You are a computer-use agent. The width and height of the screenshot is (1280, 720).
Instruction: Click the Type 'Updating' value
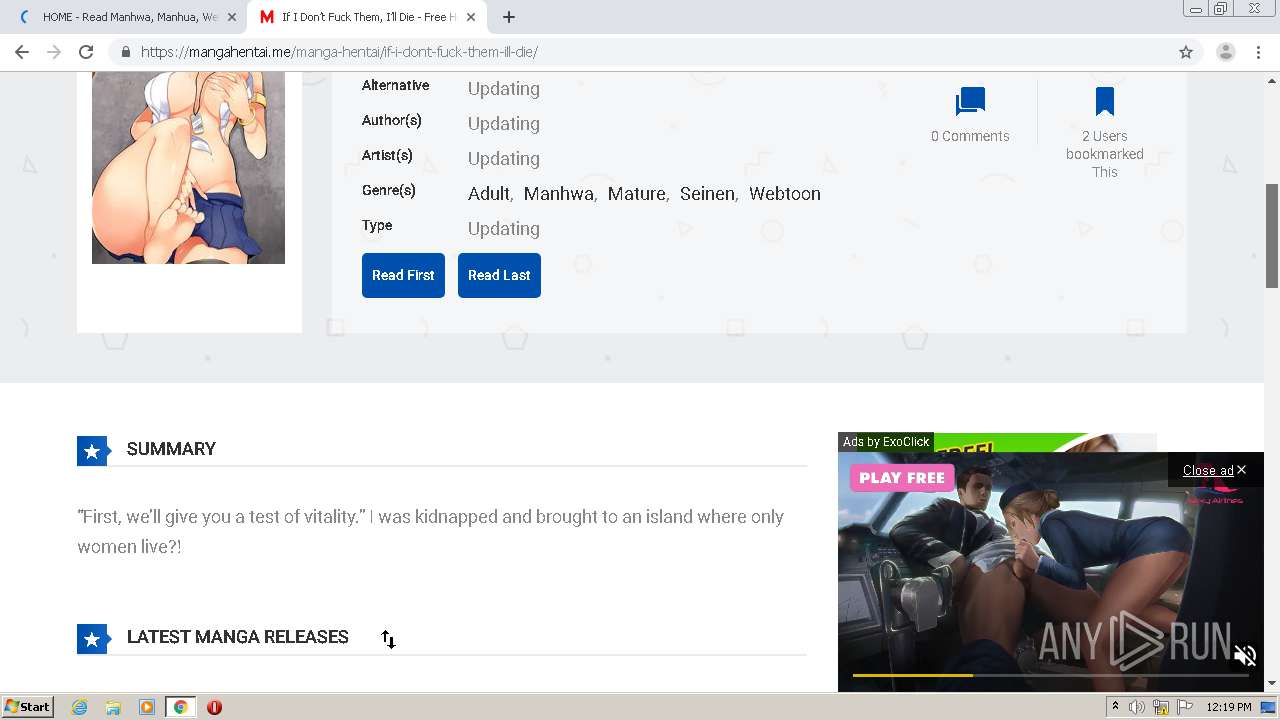[x=504, y=229]
